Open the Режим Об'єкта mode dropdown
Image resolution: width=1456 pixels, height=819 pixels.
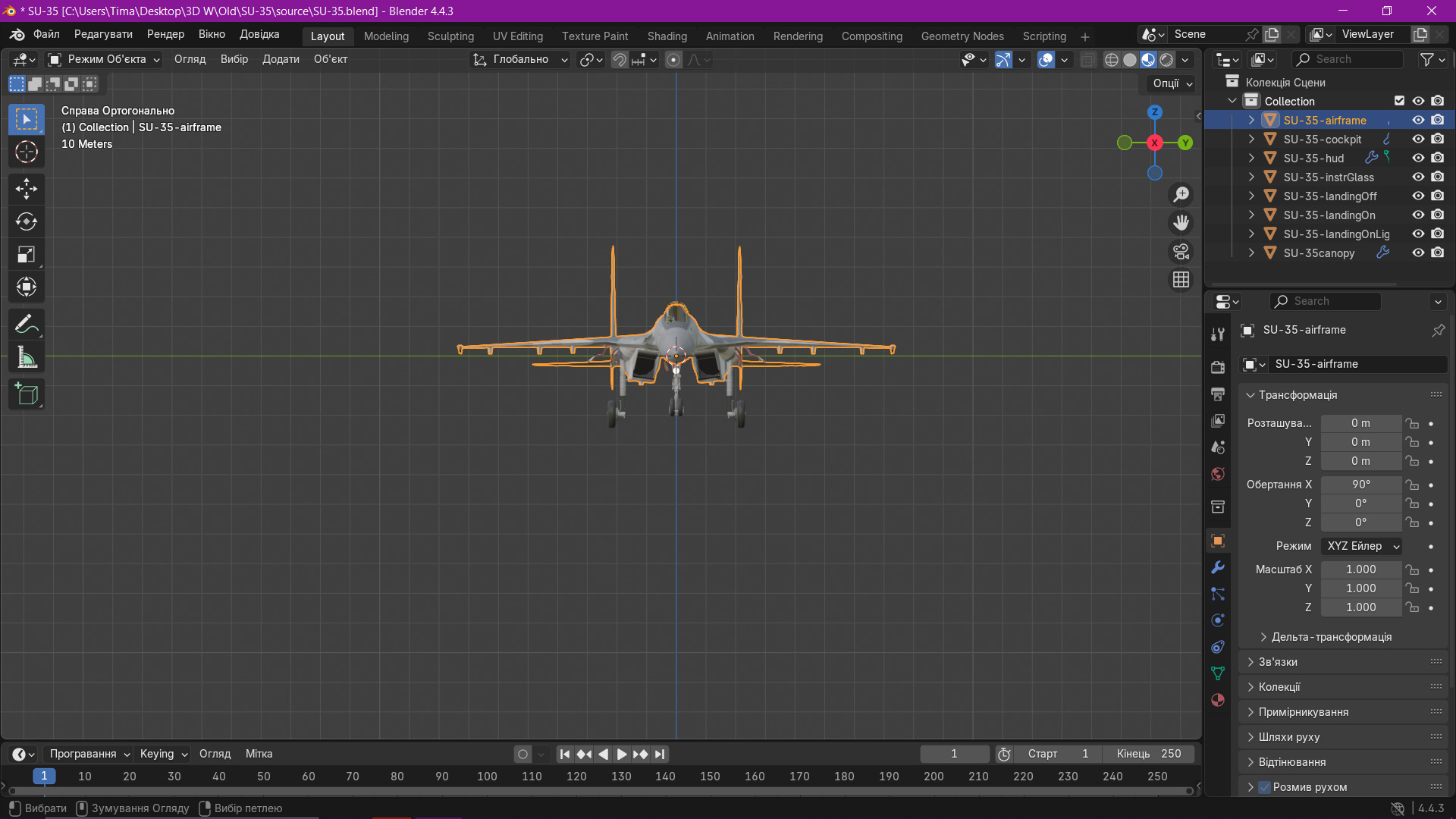(x=104, y=60)
